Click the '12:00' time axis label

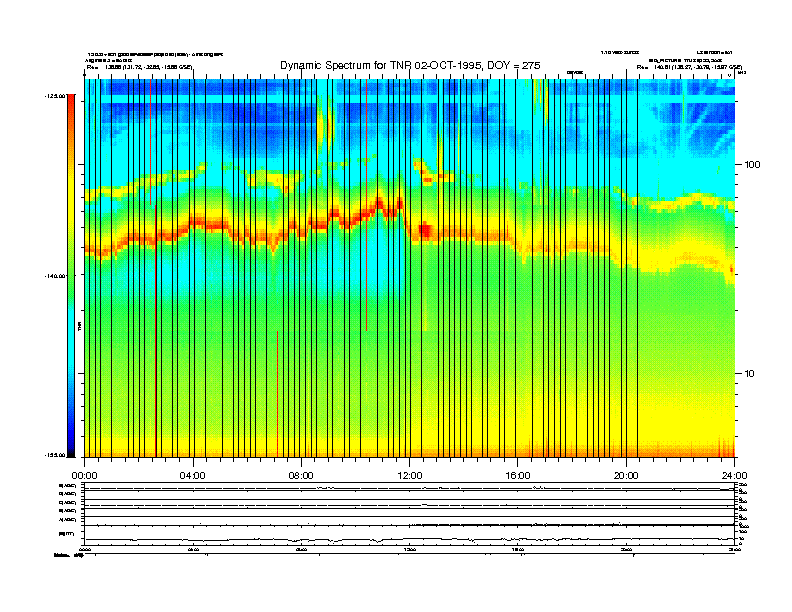[410, 476]
